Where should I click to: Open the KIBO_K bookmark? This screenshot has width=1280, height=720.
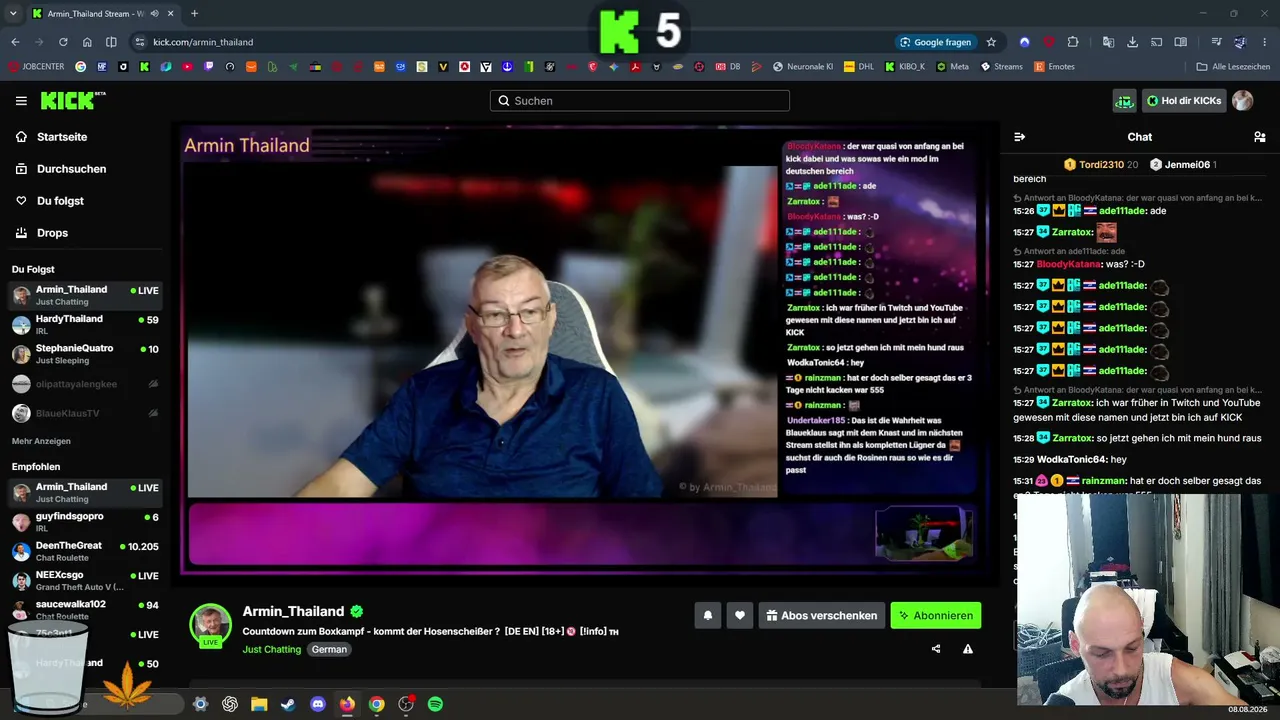[905, 67]
